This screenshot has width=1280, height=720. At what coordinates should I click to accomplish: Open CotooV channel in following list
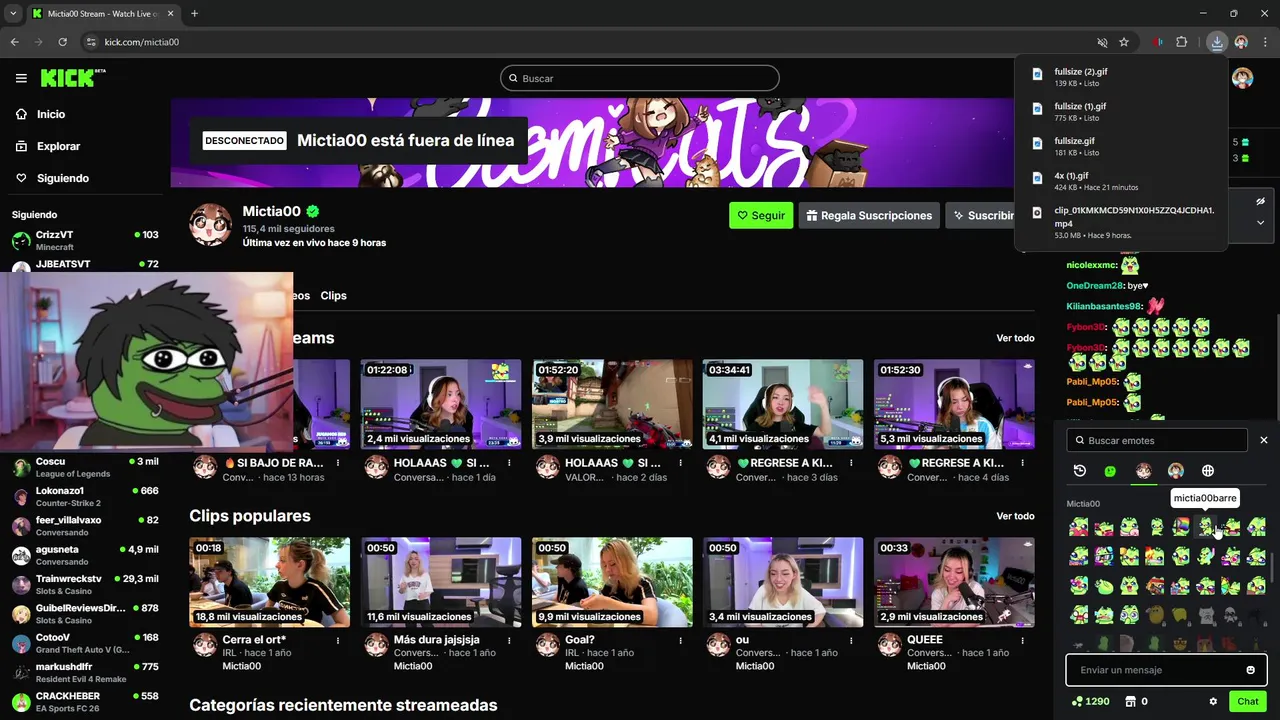tap(85, 643)
